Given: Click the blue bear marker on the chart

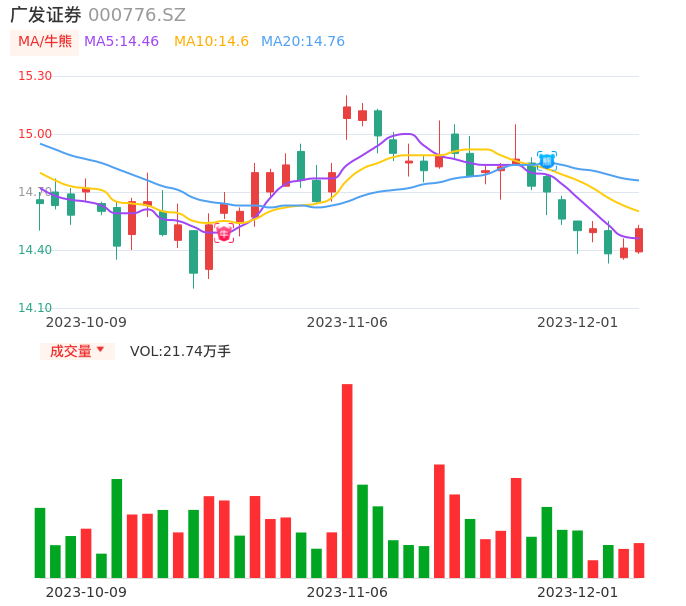Looking at the screenshot, I should (547, 160).
